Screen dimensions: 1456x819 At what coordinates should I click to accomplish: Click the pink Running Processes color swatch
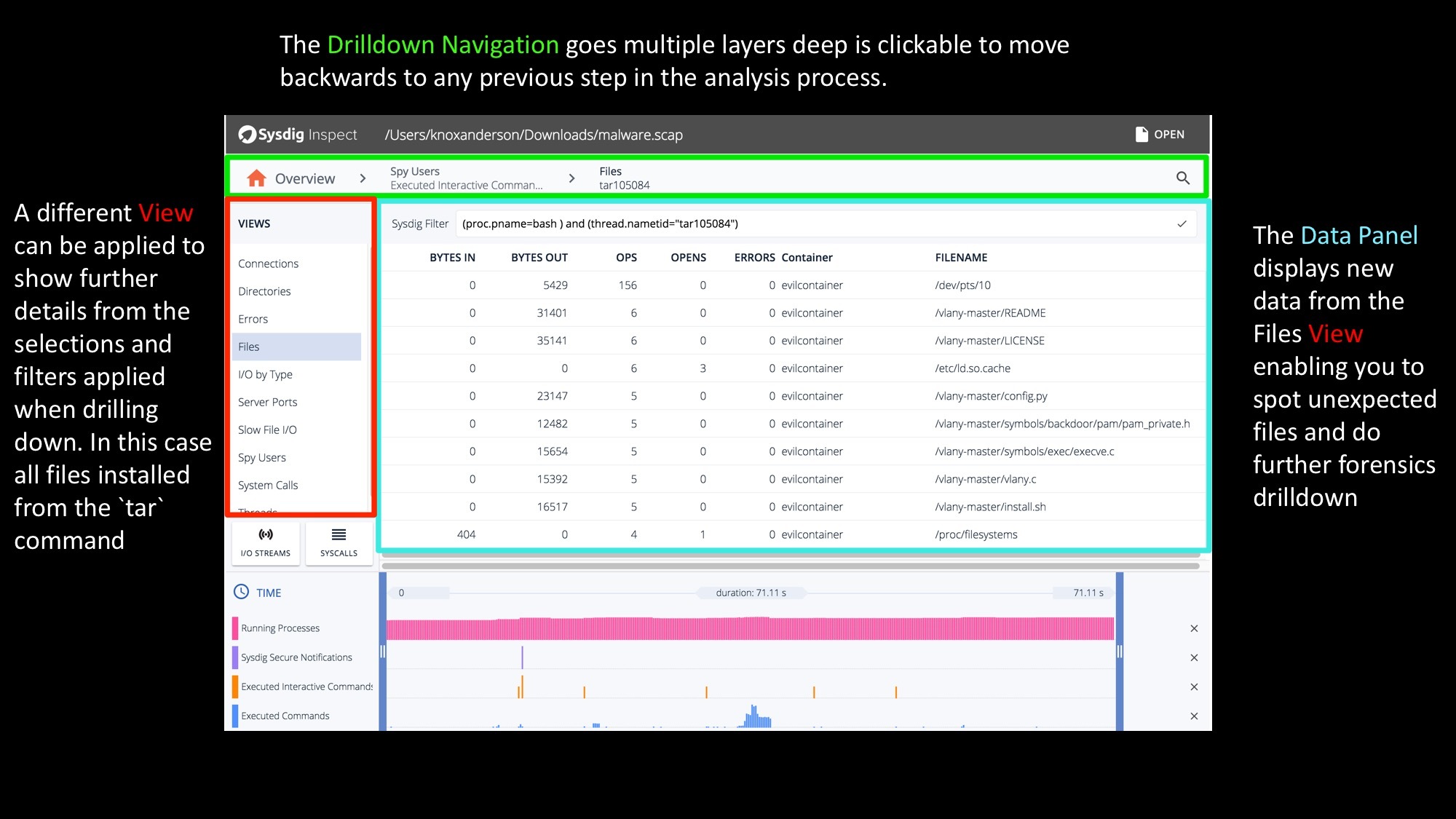click(235, 628)
